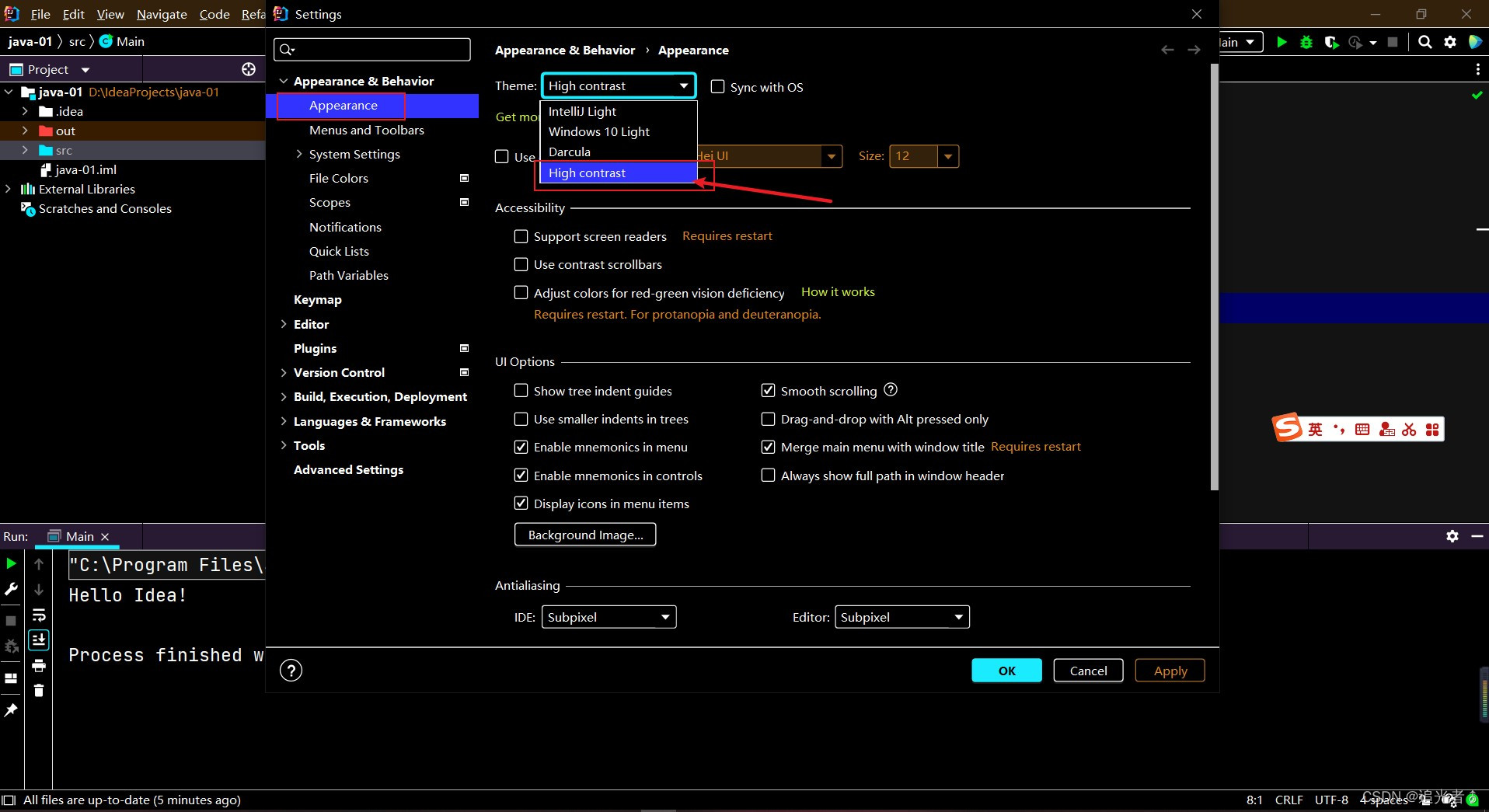Enable Use contrast scrollbars checkbox
Viewport: 1489px width, 812px height.
[521, 264]
